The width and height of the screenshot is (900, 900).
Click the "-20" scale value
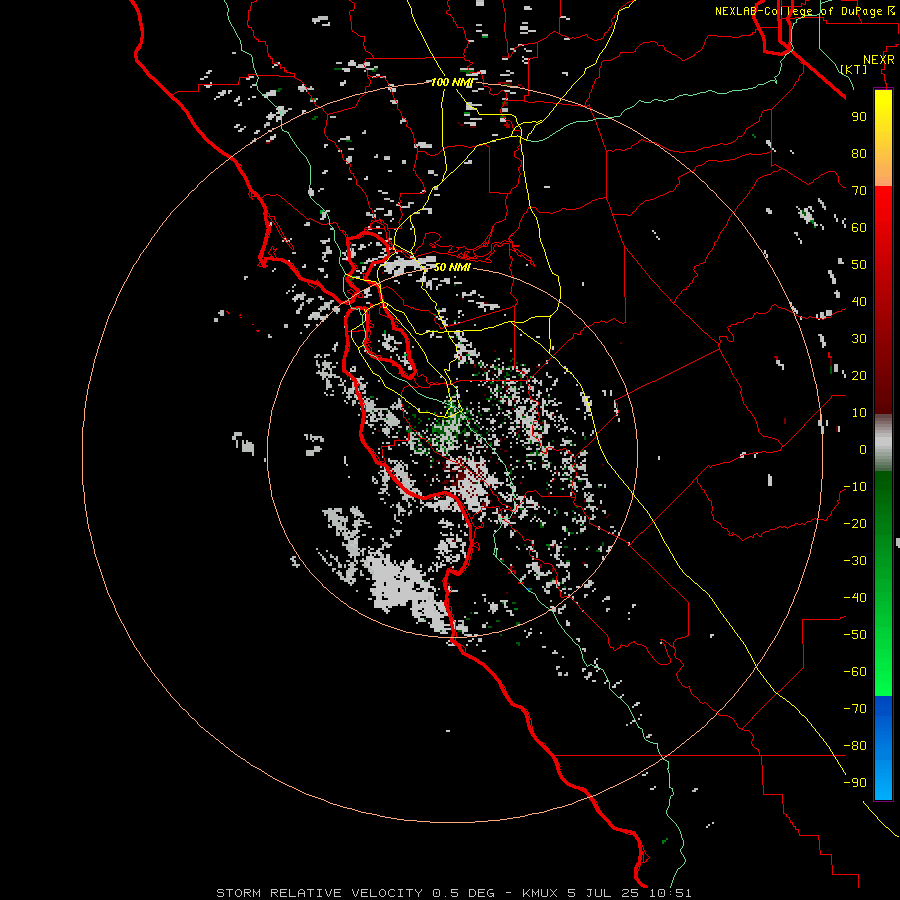click(x=855, y=523)
